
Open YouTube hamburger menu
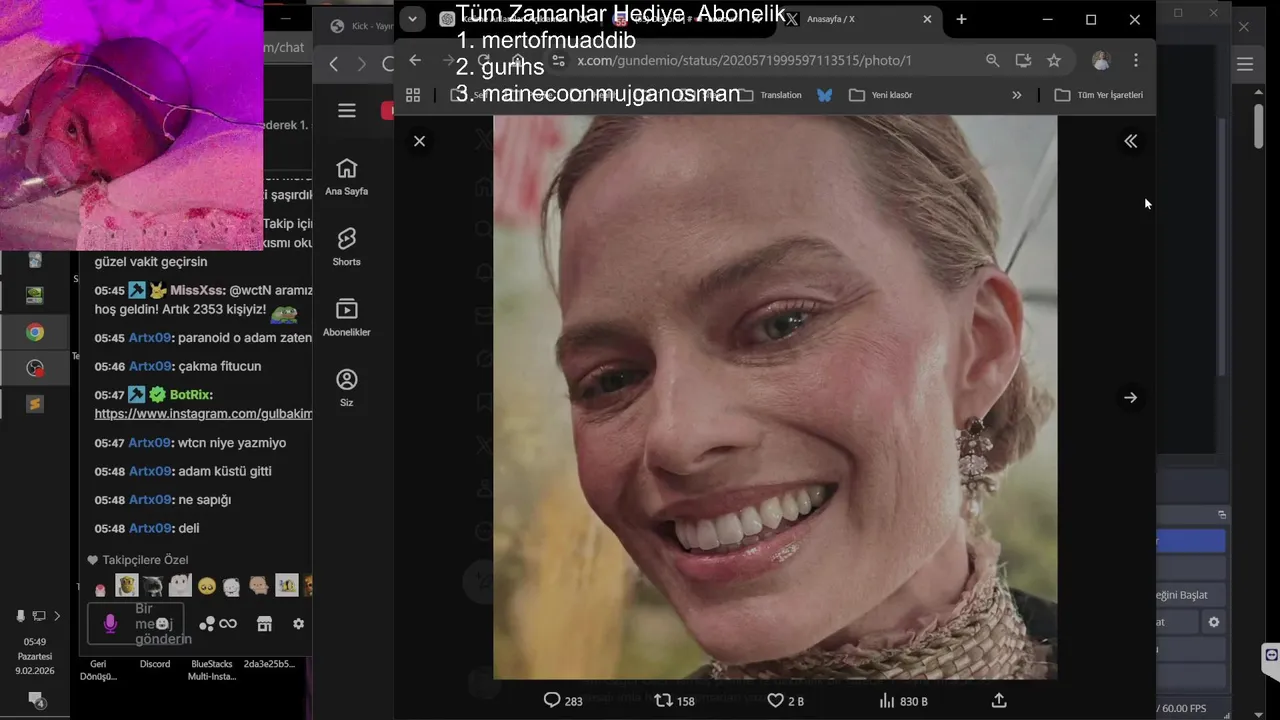click(347, 110)
